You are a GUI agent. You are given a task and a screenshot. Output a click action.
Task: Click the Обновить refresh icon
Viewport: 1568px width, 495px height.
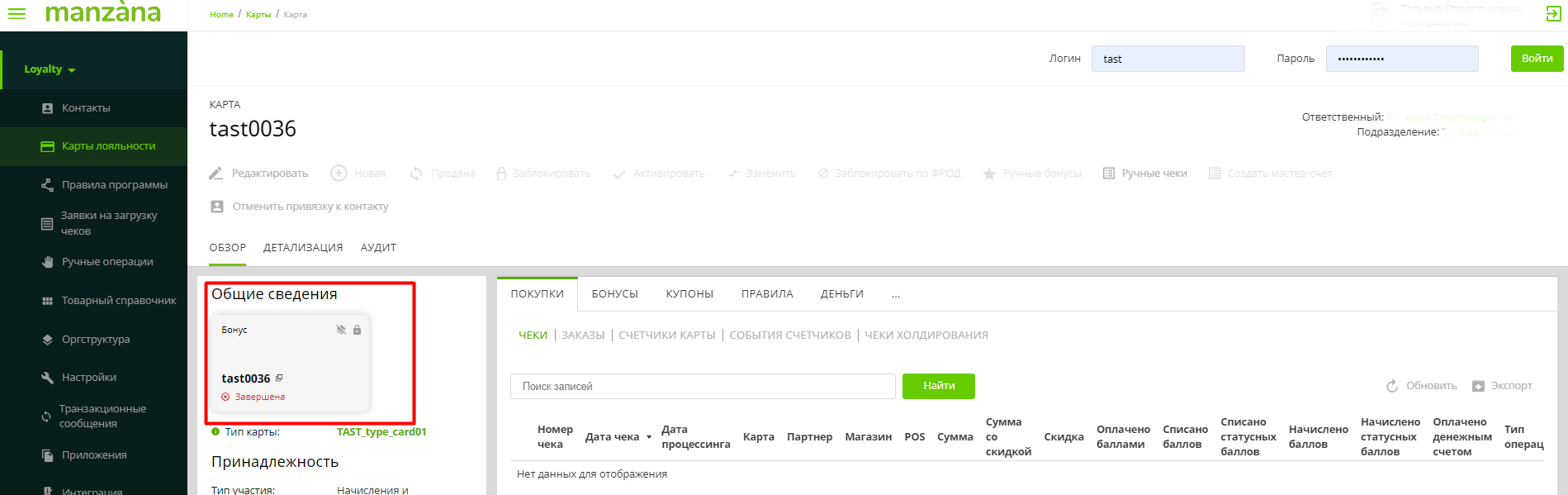1392,386
